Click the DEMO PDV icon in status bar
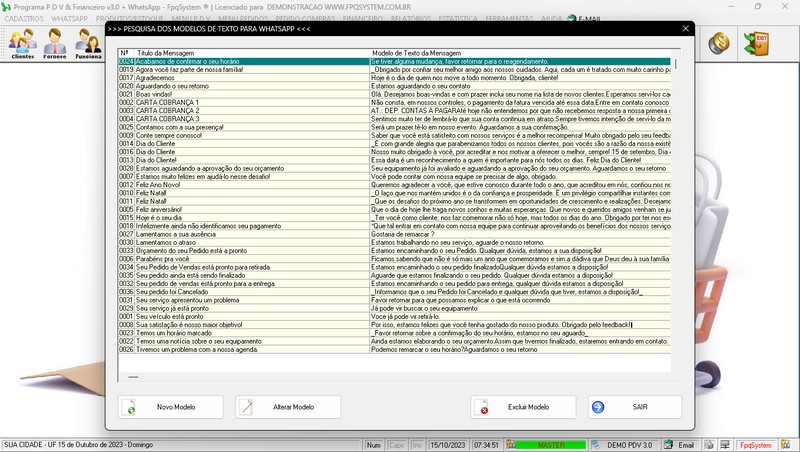Image resolution: width=800 pixels, height=452 pixels. (x=595, y=445)
